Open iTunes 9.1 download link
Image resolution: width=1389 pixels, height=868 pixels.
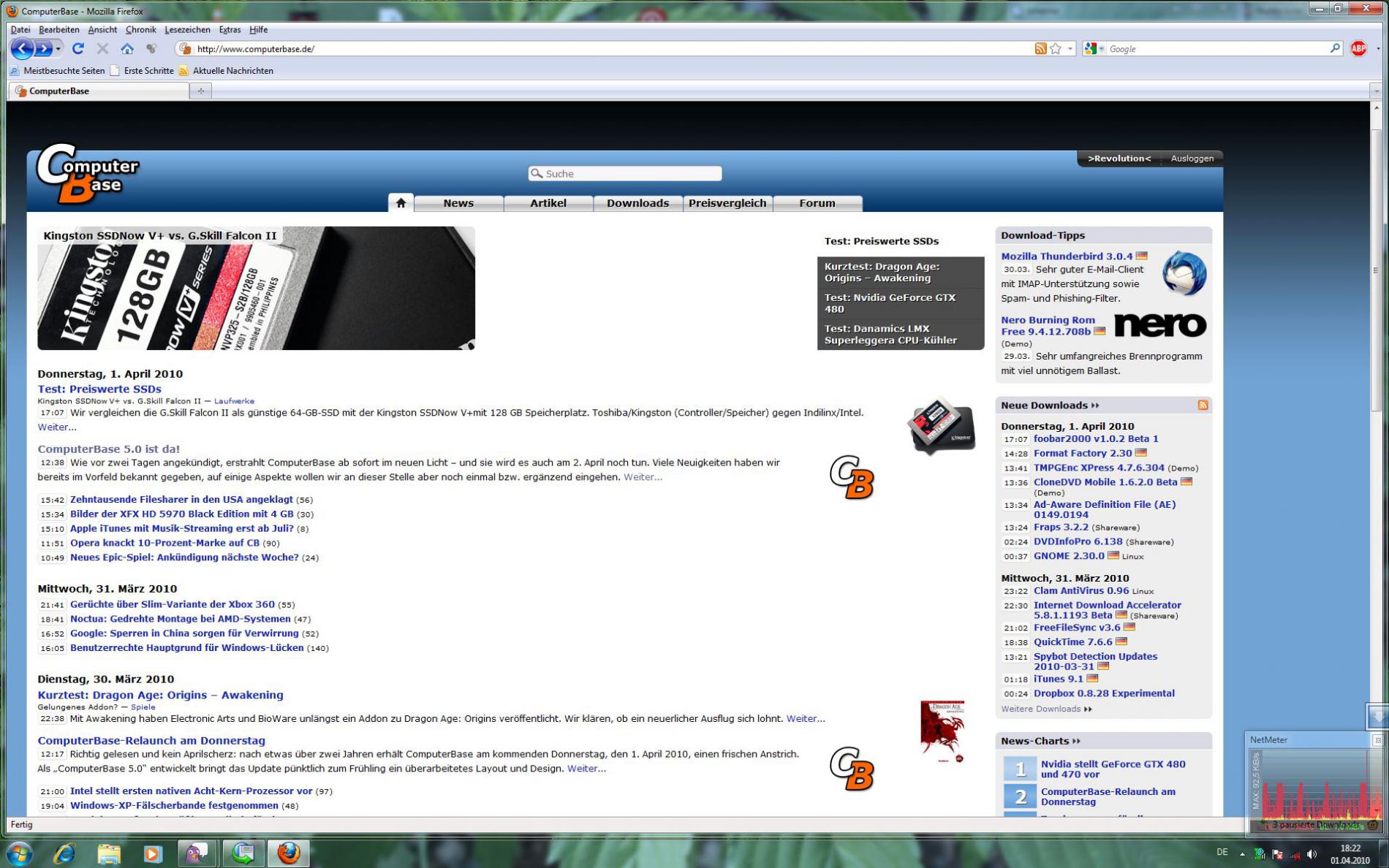coord(1058,679)
